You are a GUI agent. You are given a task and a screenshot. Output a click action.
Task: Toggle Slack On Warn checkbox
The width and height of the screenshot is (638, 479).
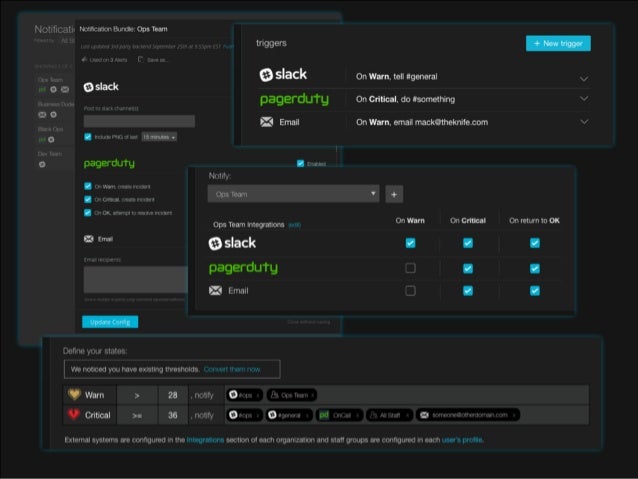pyautogui.click(x=410, y=243)
